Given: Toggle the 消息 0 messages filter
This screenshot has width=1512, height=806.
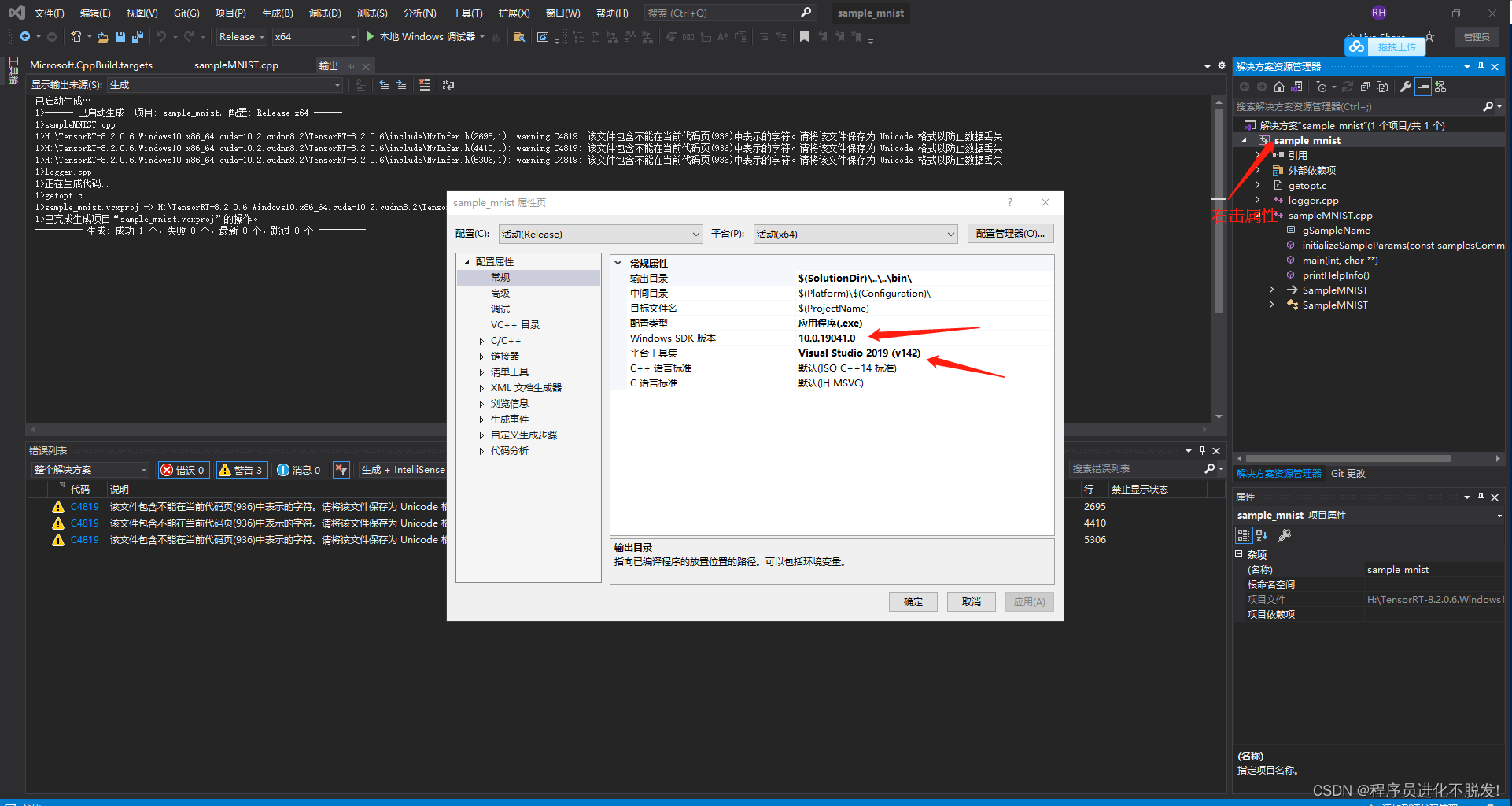Looking at the screenshot, I should (299, 470).
